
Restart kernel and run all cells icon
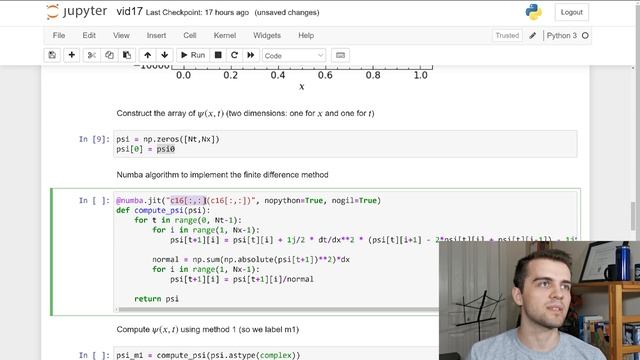pos(251,55)
